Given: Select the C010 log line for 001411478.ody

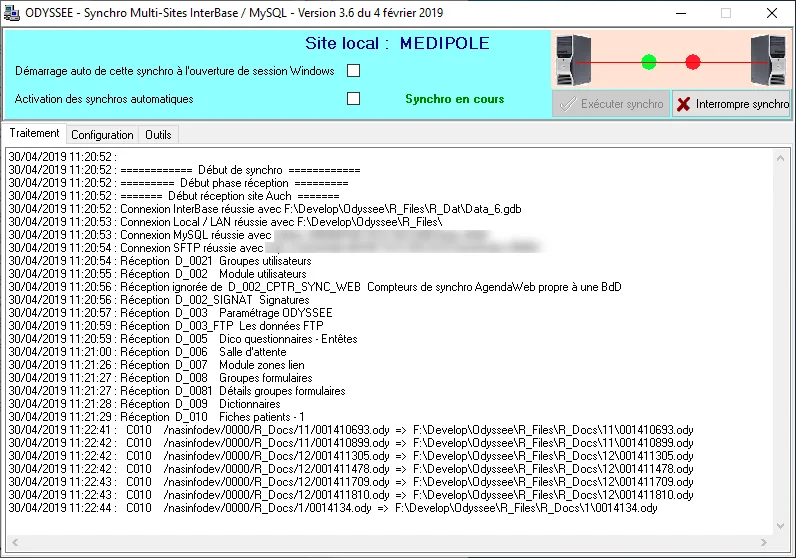Looking at the screenshot, I should (351, 469).
